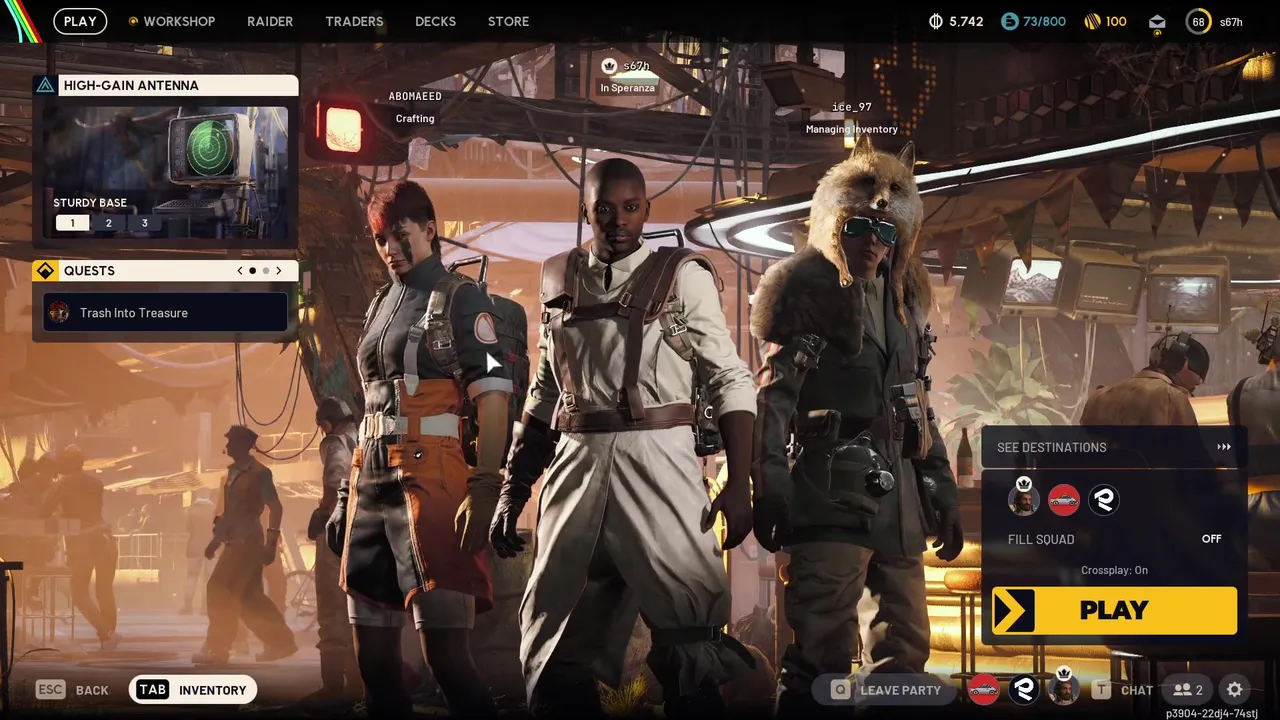Start matchmaking with the yellow PLAY button
The height and width of the screenshot is (720, 1280).
pyautogui.click(x=1114, y=610)
